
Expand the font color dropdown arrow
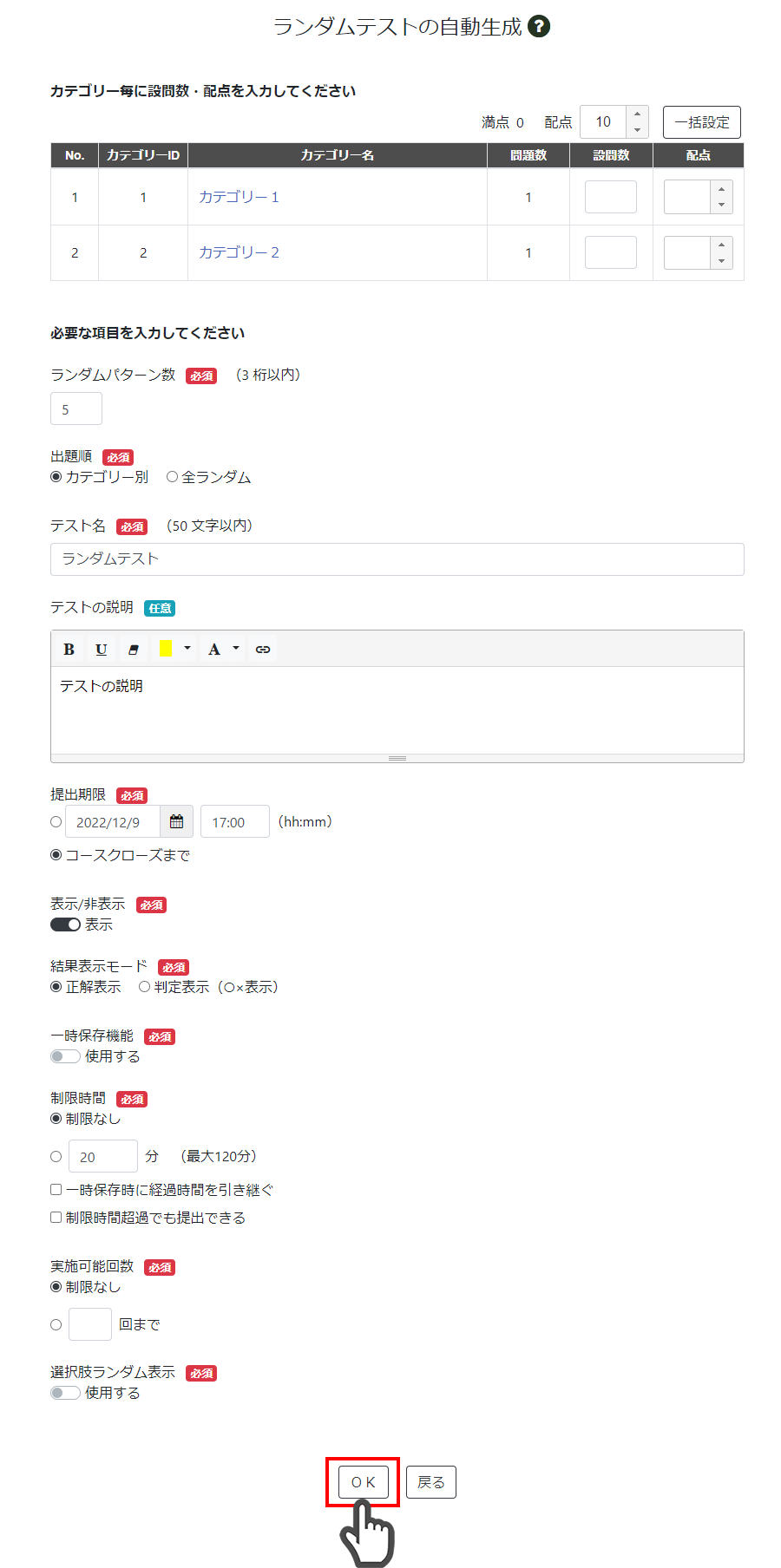tap(236, 649)
